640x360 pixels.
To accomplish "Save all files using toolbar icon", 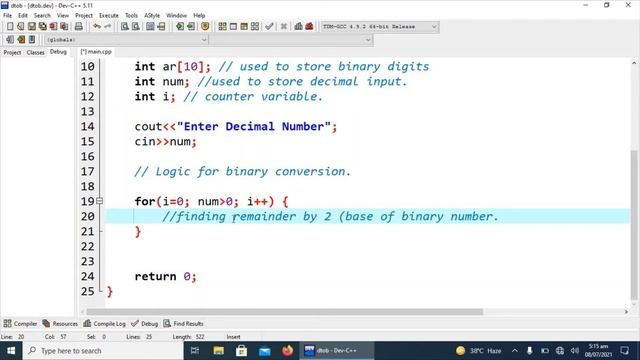I will [42, 27].
